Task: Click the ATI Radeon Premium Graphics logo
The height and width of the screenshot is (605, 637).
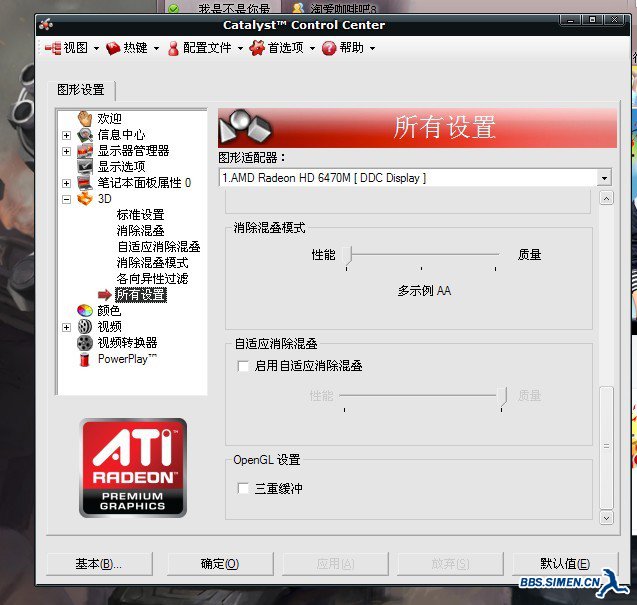Action: [133, 468]
